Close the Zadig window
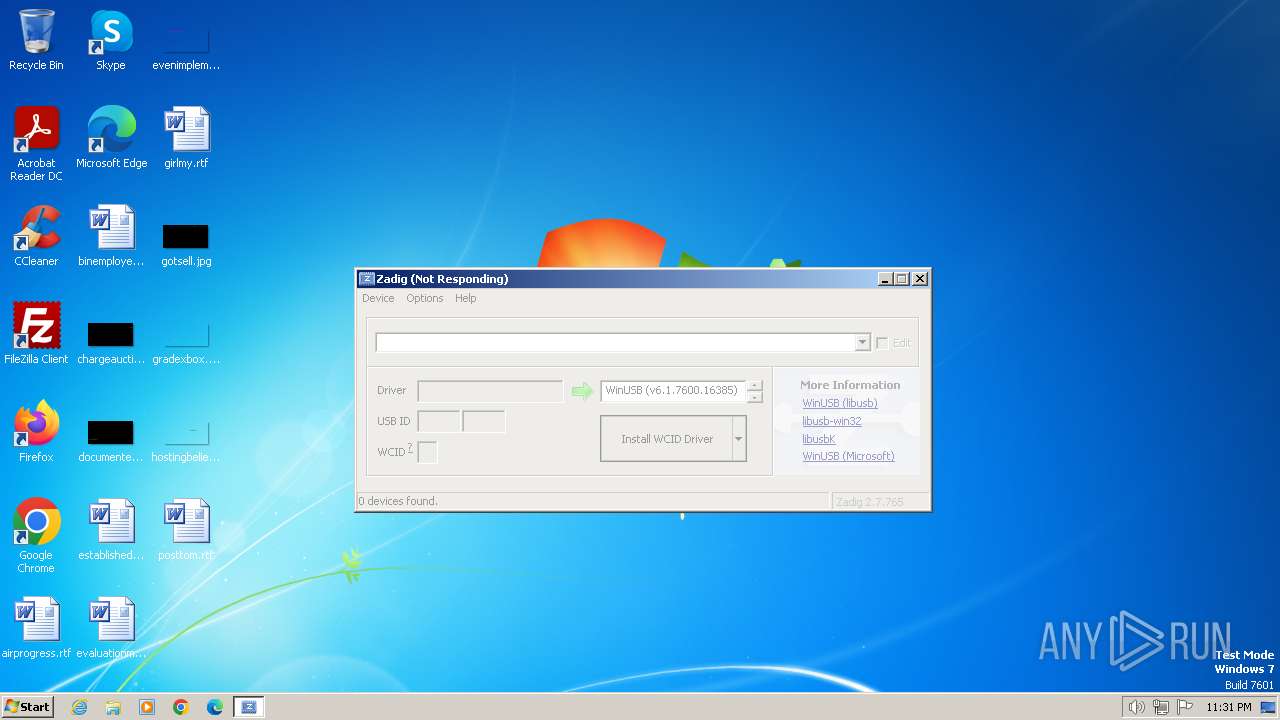This screenshot has height=720, width=1280. [x=920, y=279]
